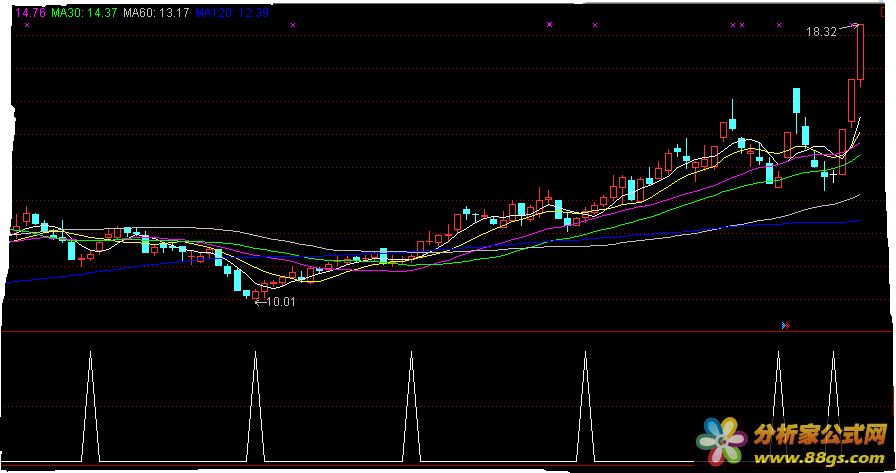Click the magenta 14.76 value label
Viewport: 896px width, 473px height.
(30, 13)
